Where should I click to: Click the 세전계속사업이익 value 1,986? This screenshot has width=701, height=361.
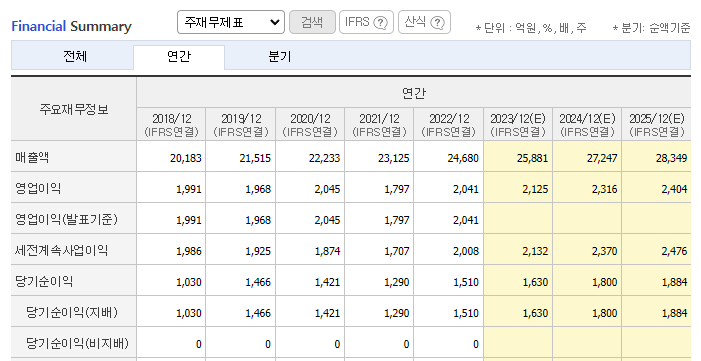click(189, 251)
